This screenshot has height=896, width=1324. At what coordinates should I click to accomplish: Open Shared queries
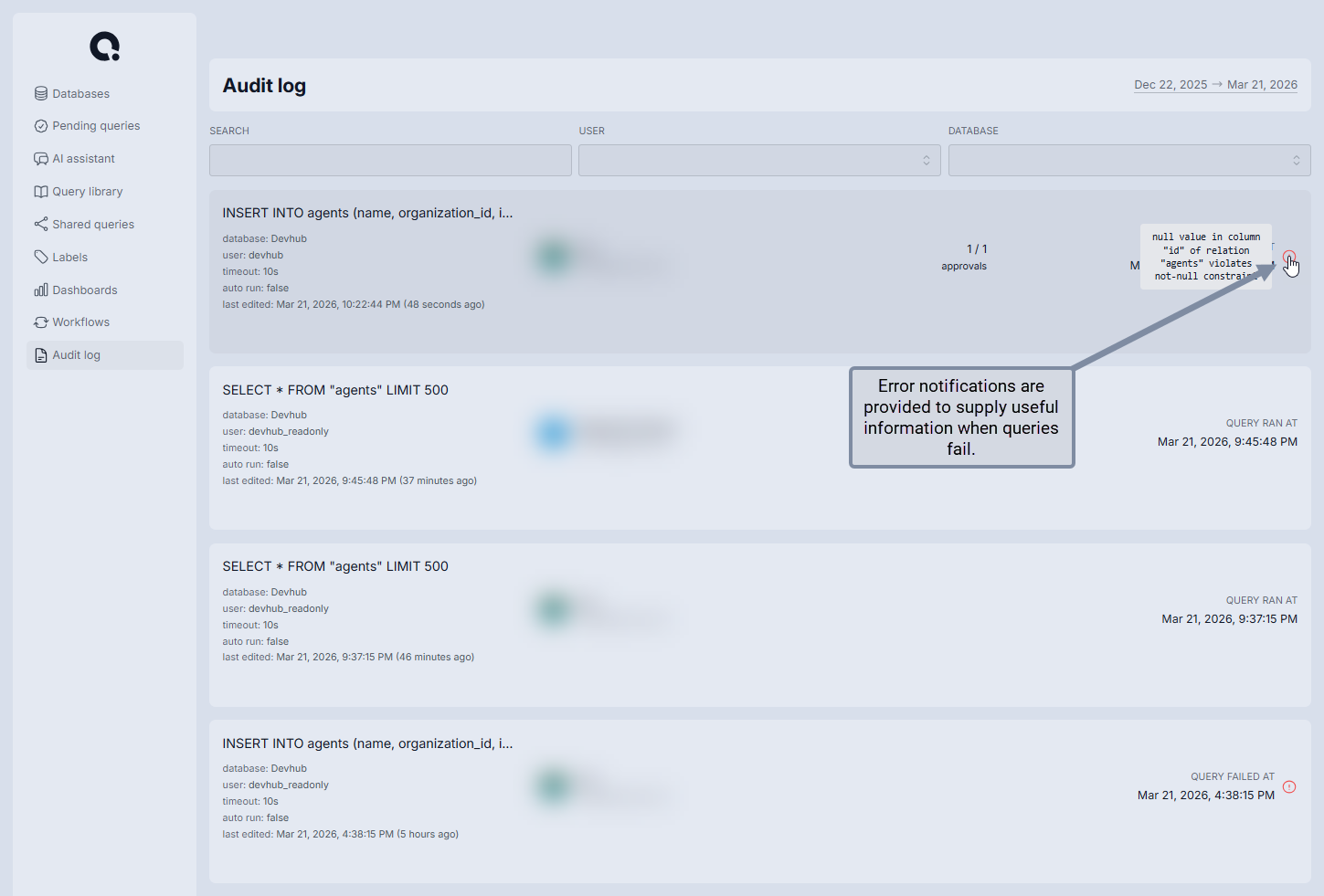105,224
